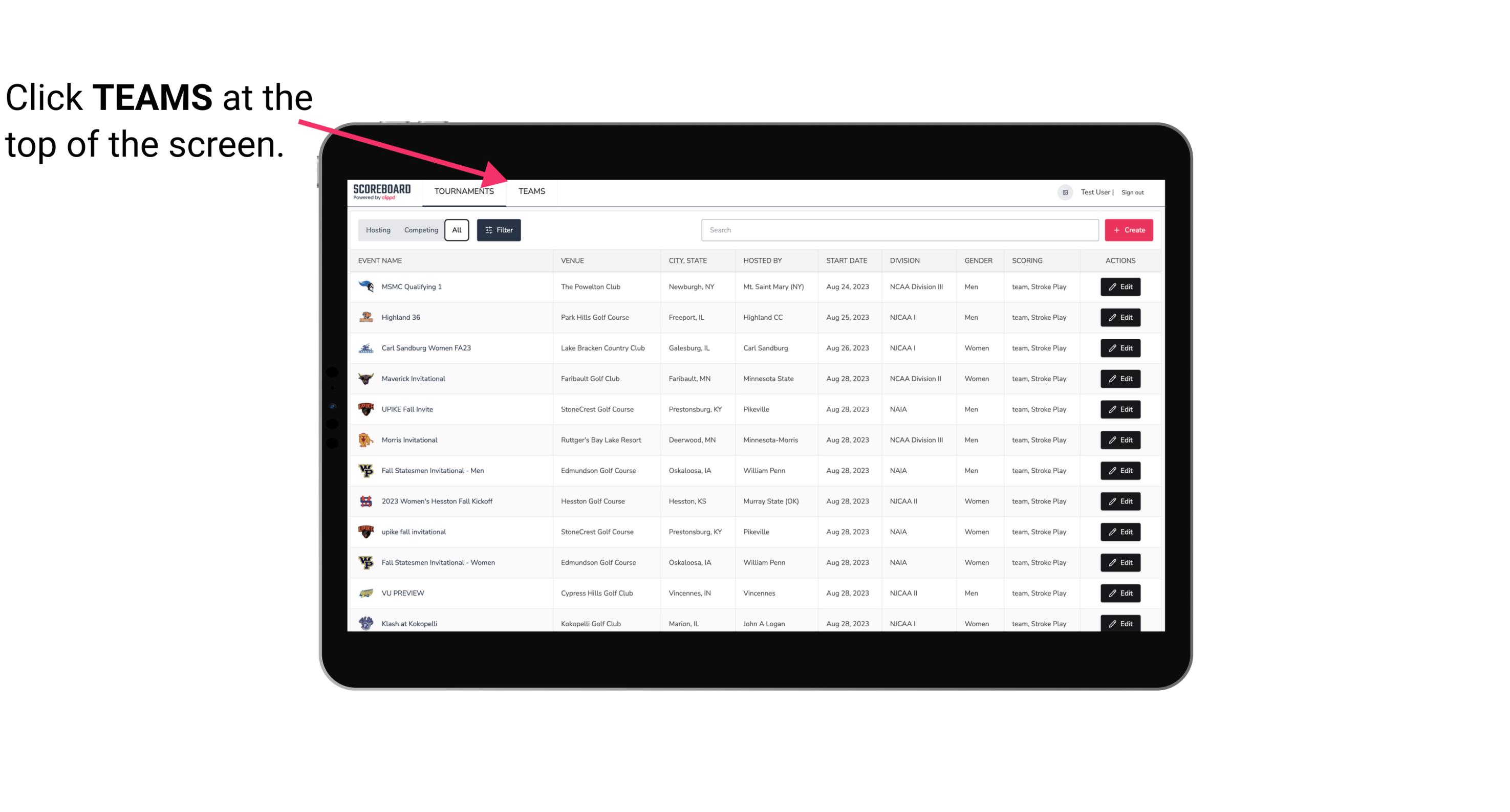Click the Edit icon for Morris Invitational
The height and width of the screenshot is (812, 1510).
point(1121,440)
